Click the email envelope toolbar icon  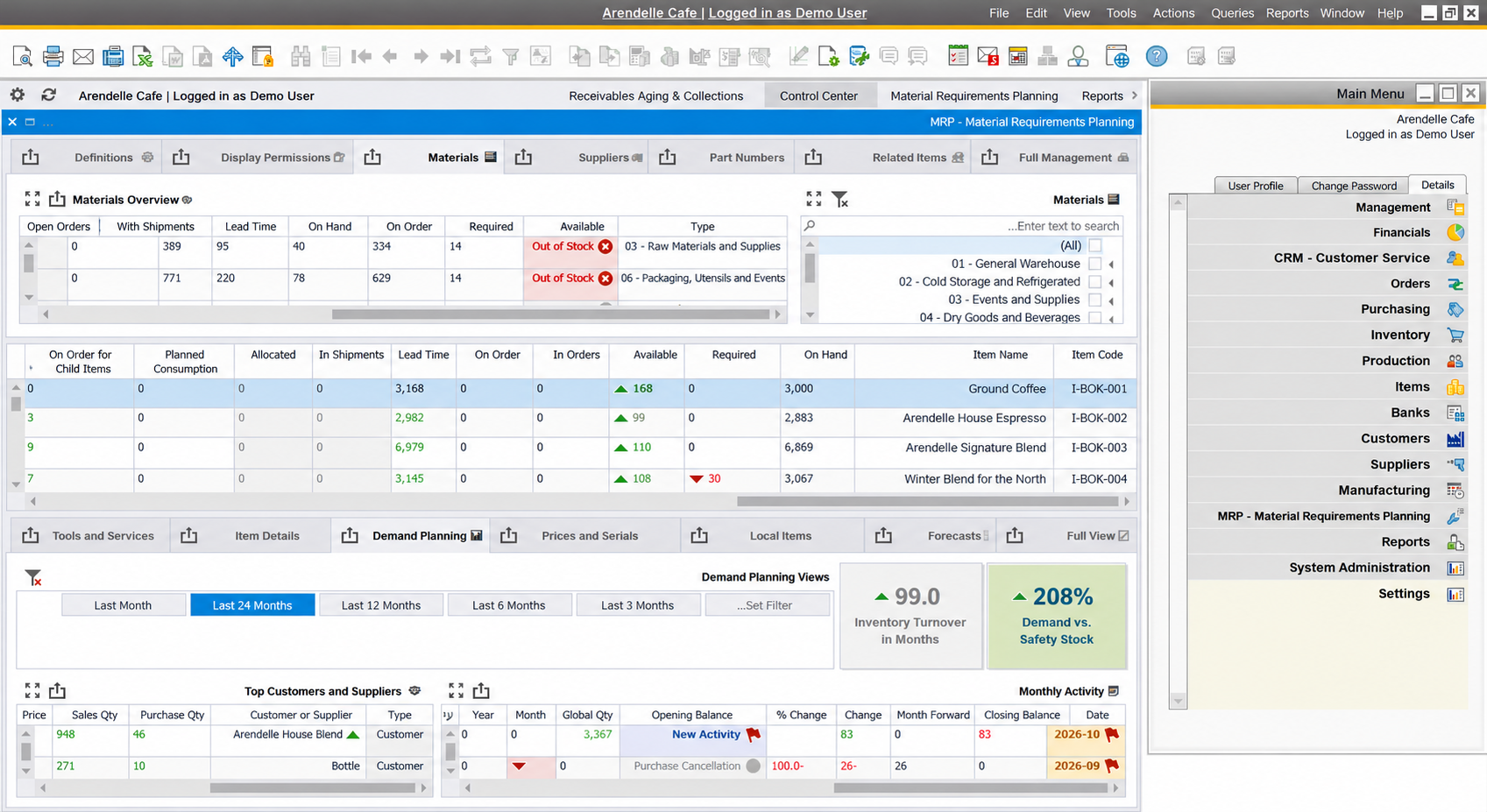pyautogui.click(x=83, y=57)
